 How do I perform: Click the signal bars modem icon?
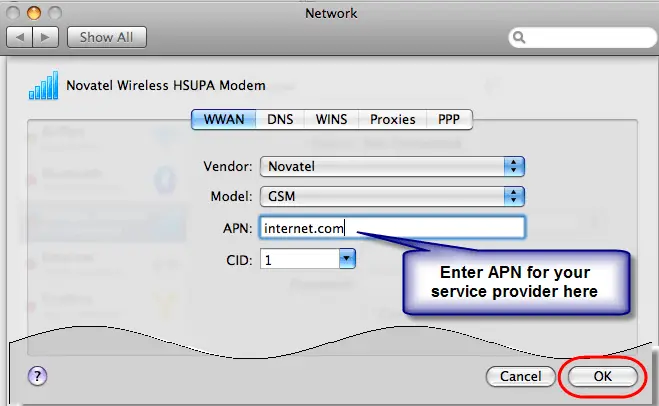point(43,85)
